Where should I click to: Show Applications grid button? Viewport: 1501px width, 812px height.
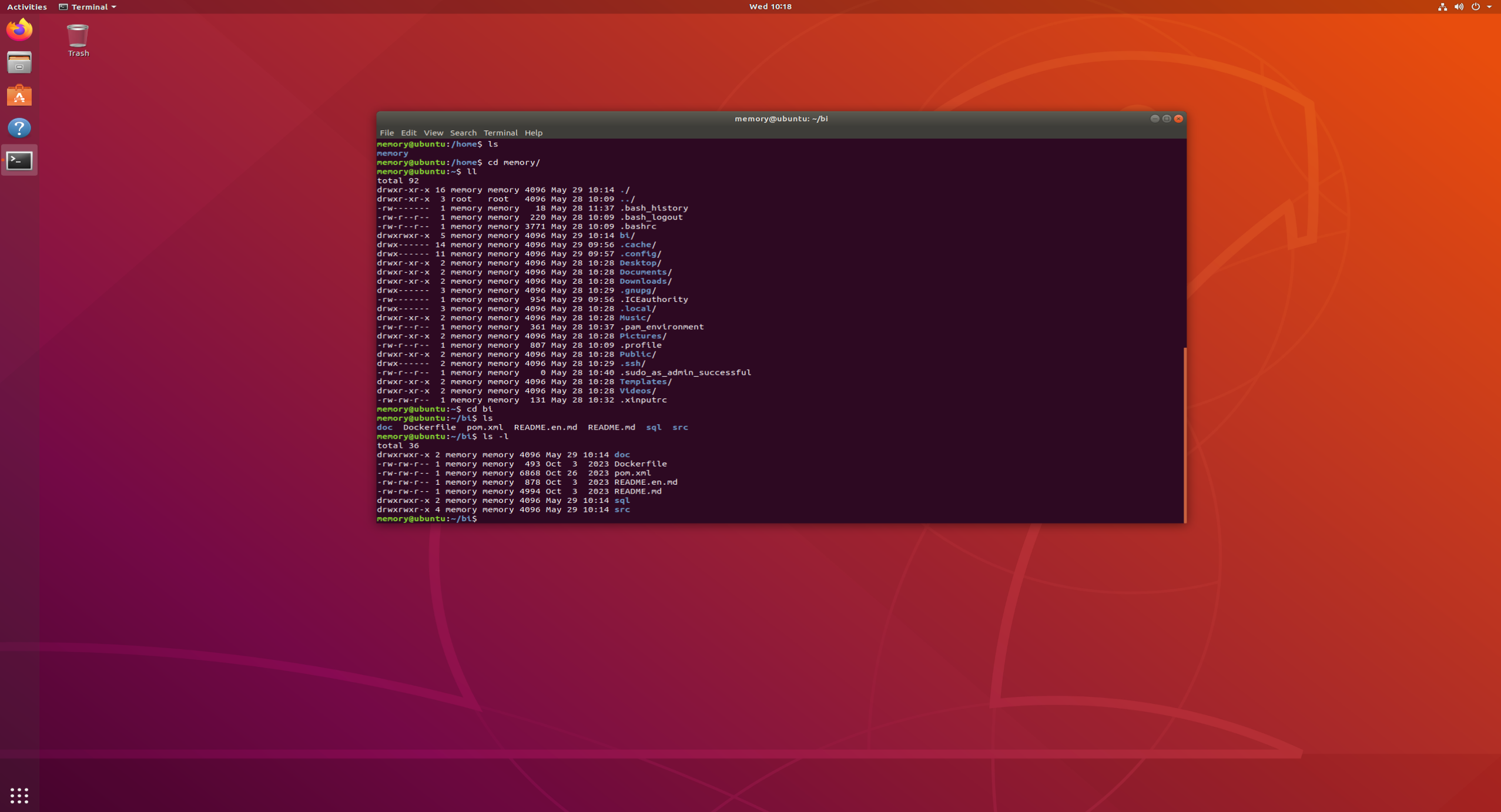(x=19, y=796)
